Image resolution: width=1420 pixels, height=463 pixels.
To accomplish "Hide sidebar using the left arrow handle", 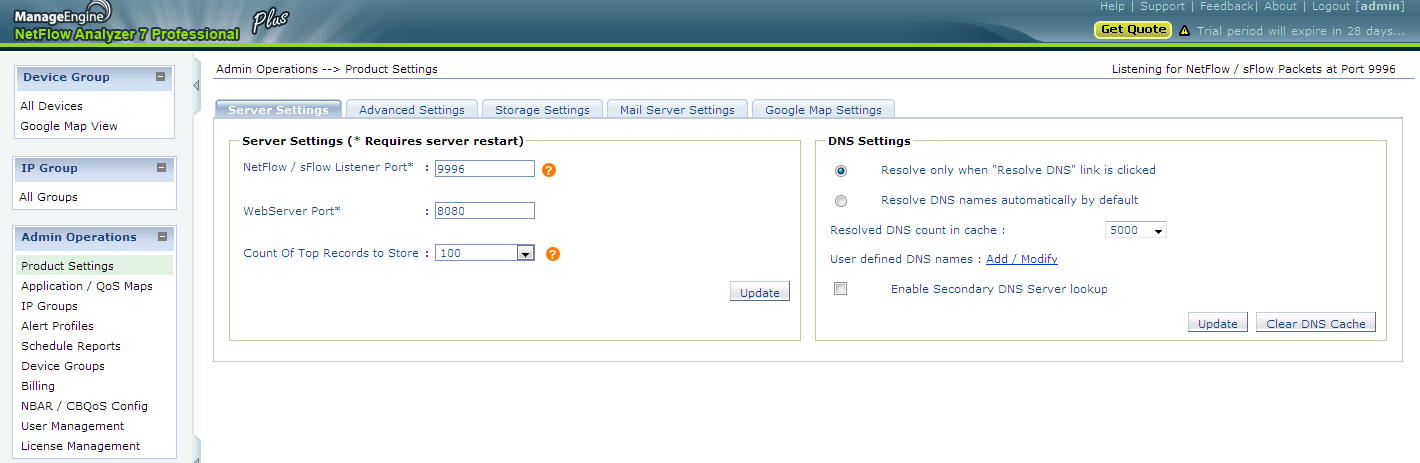I will click(x=196, y=86).
